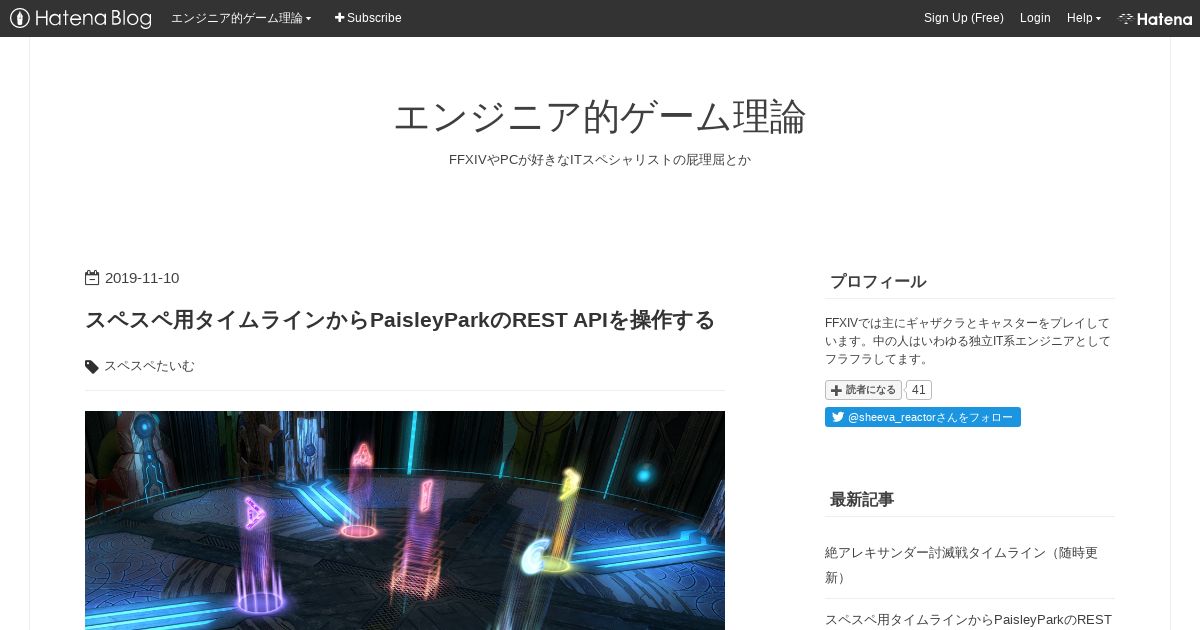The image size is (1200, 630).
Task: Follow @sheeva_reactor on Twitter button
Action: point(923,417)
